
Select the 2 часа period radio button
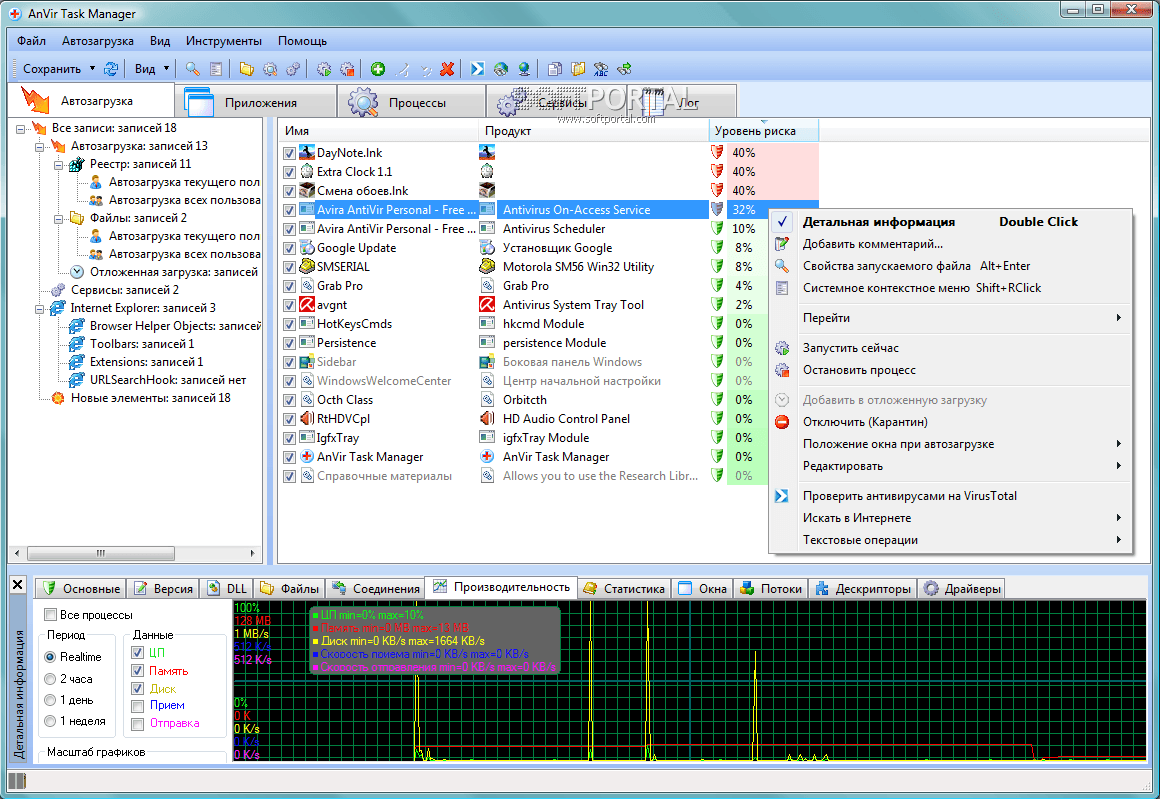(50, 679)
